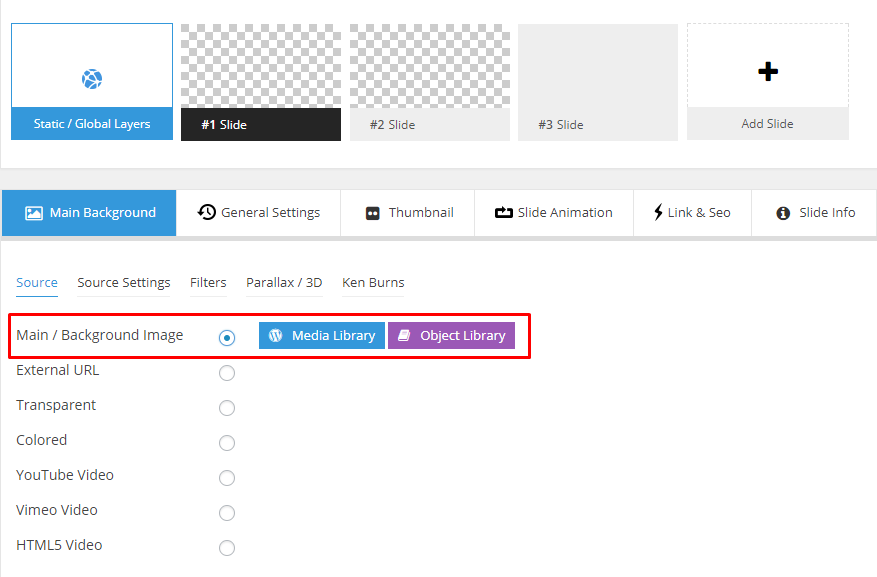Select the External URL radio option
This screenshot has width=877, height=577.
[x=227, y=373]
